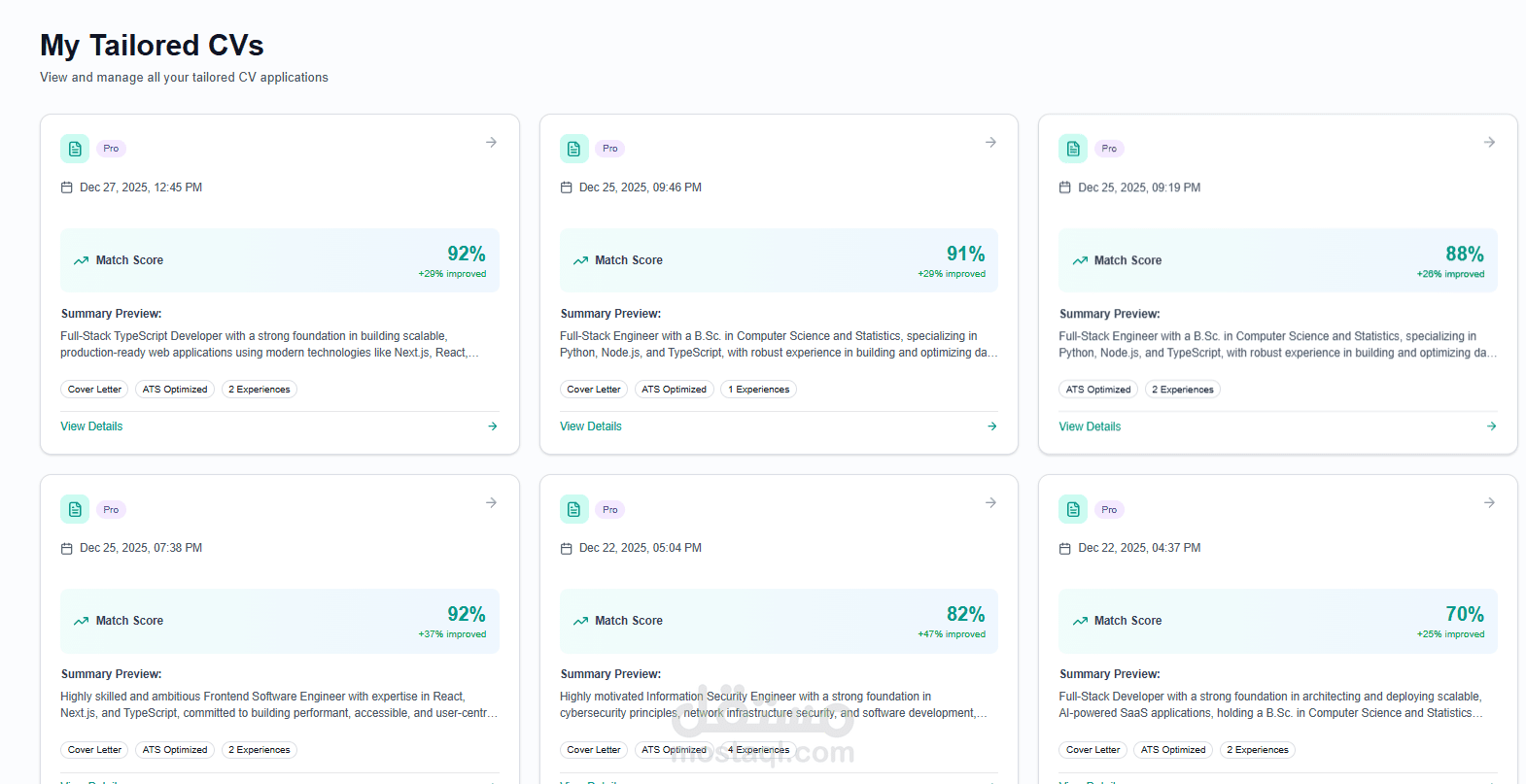The width and height of the screenshot is (1526, 784).
Task: Click 2 Experiences tag on Dec 27 card
Action: (260, 390)
